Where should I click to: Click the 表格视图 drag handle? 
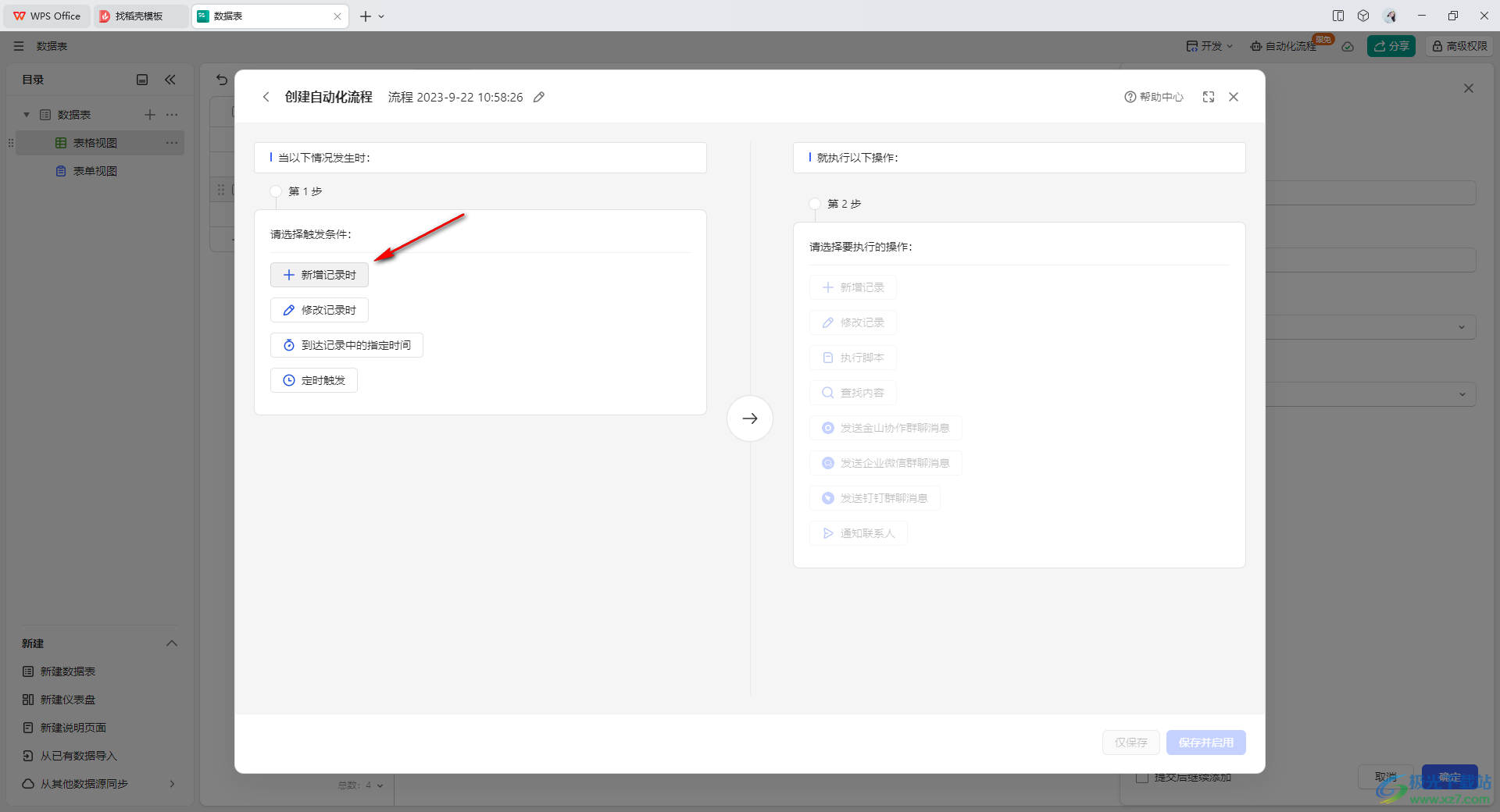[11, 143]
